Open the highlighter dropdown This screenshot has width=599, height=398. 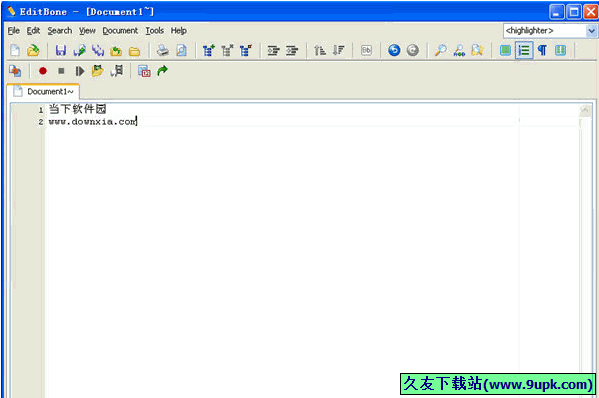[591, 31]
